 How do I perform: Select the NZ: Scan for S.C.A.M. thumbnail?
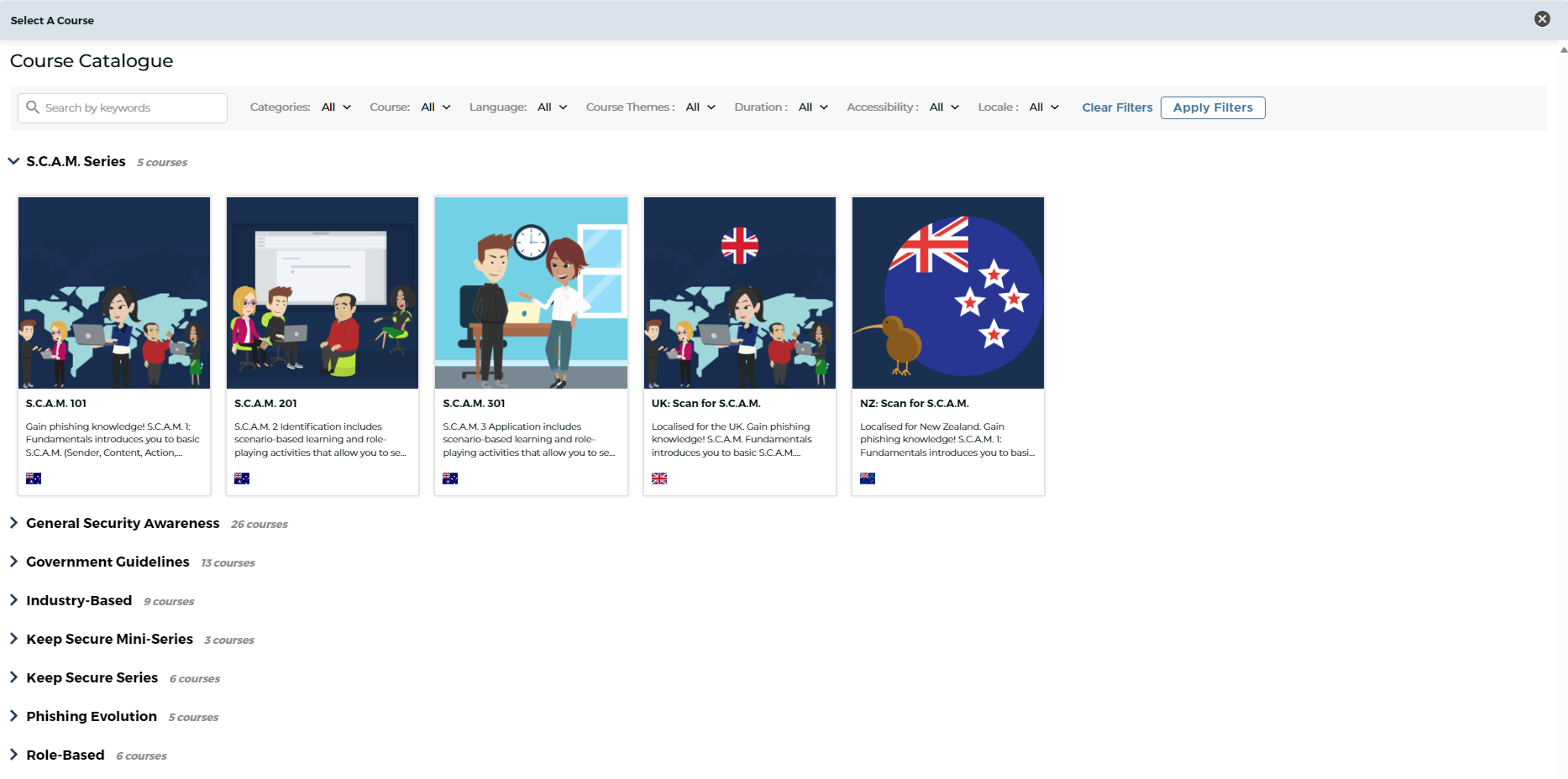pos(948,293)
